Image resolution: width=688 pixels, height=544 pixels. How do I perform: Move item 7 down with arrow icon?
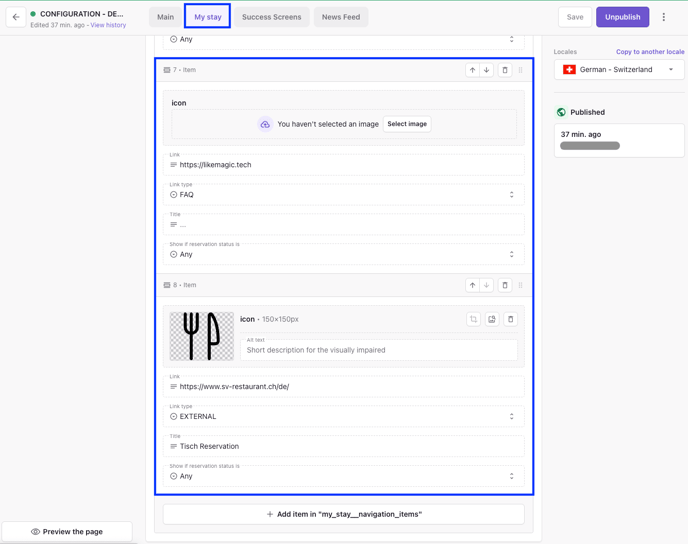(x=487, y=70)
